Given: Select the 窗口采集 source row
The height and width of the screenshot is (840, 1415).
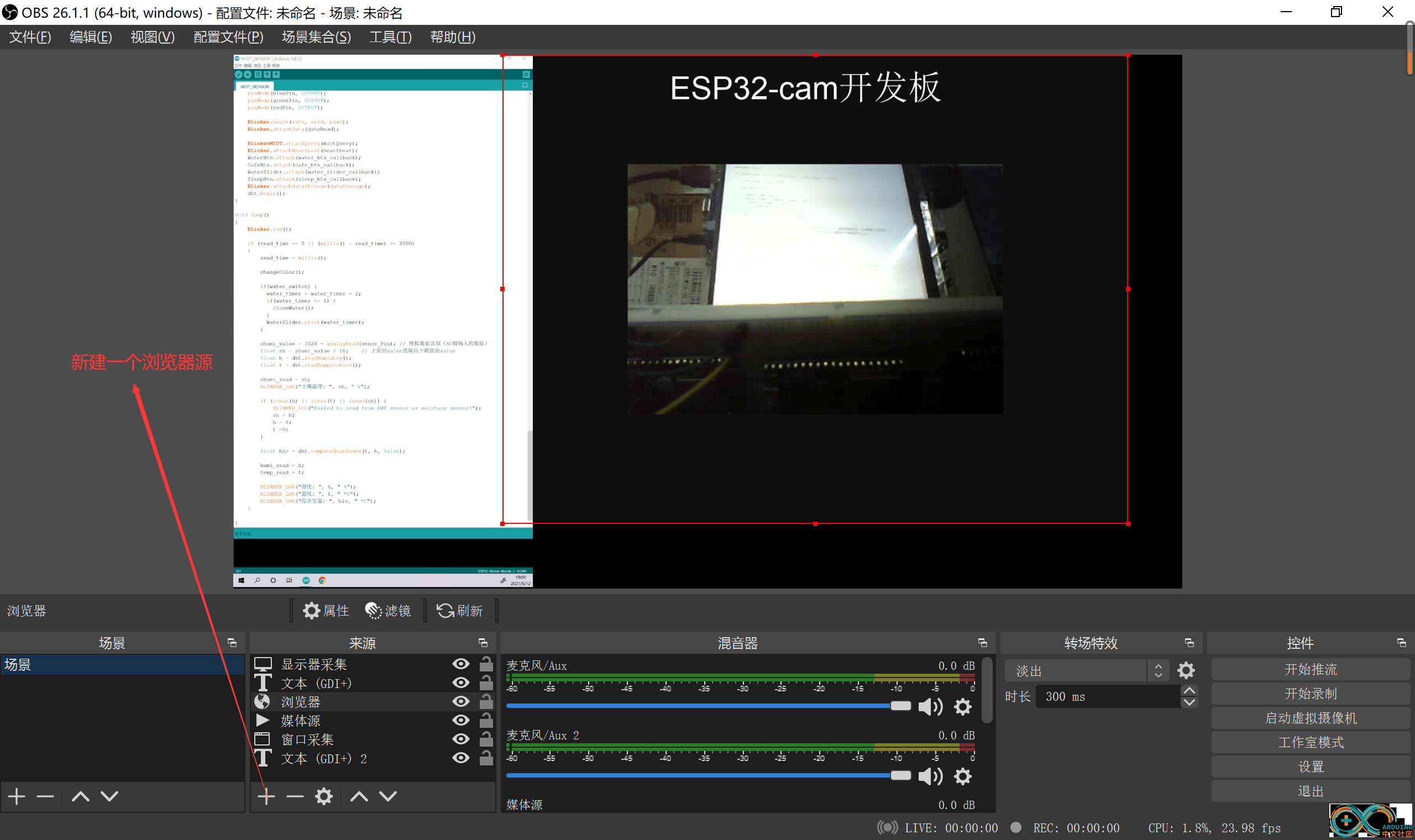Looking at the screenshot, I should tap(373, 739).
